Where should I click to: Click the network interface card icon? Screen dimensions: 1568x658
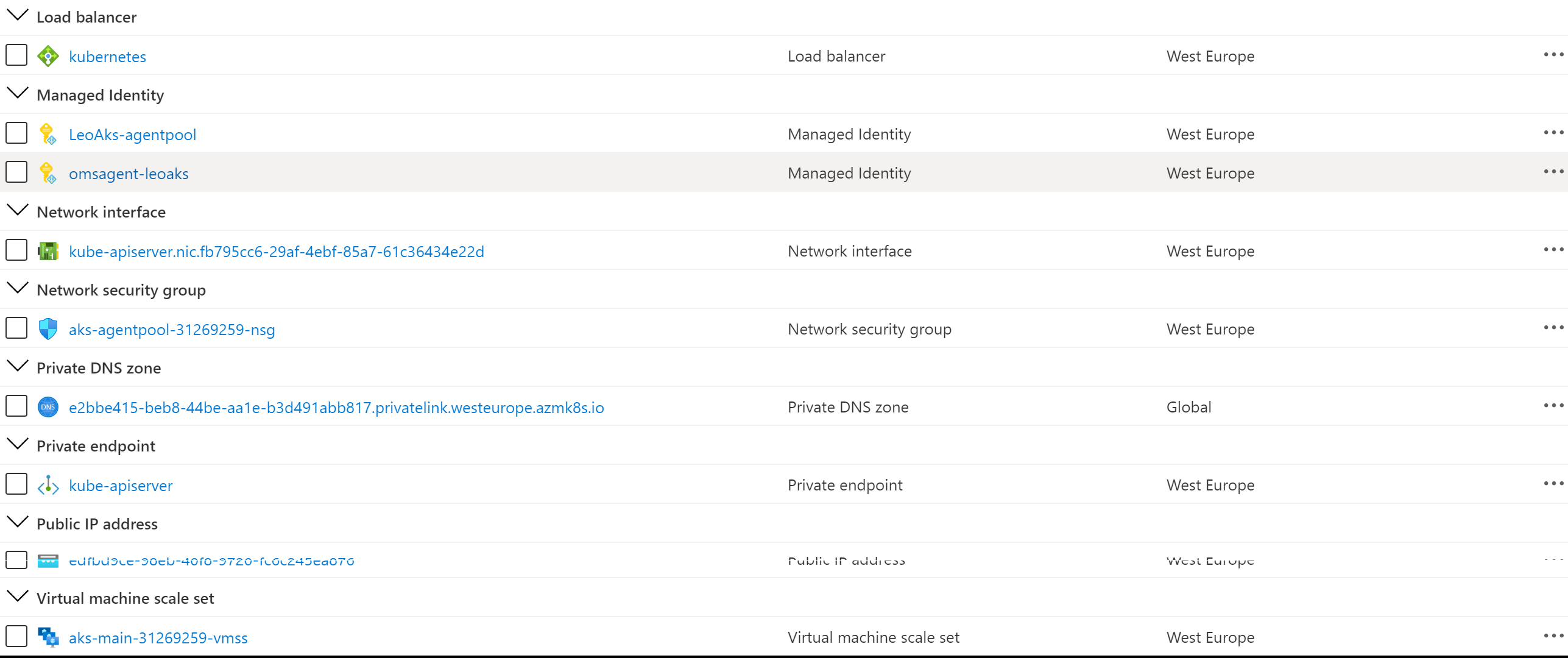48,251
